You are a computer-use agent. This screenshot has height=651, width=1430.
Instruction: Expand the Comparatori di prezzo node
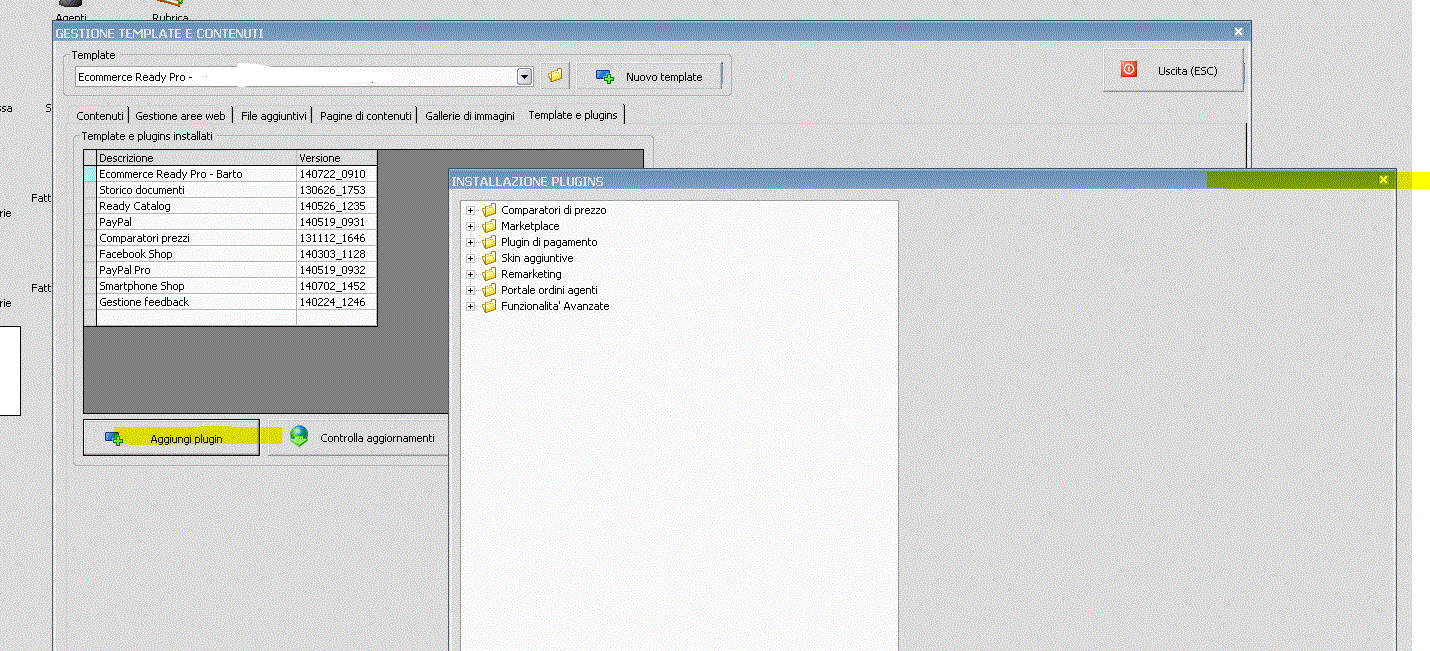pos(471,210)
